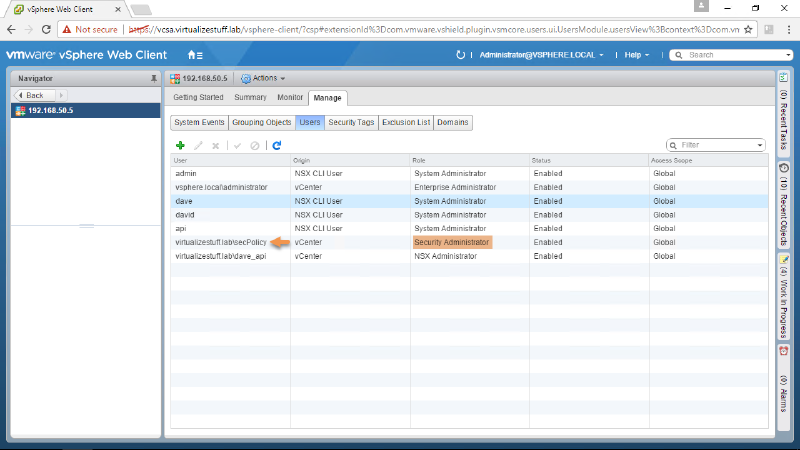The width and height of the screenshot is (800, 450).
Task: Click the browser back arrow
Action: [x=11, y=30]
